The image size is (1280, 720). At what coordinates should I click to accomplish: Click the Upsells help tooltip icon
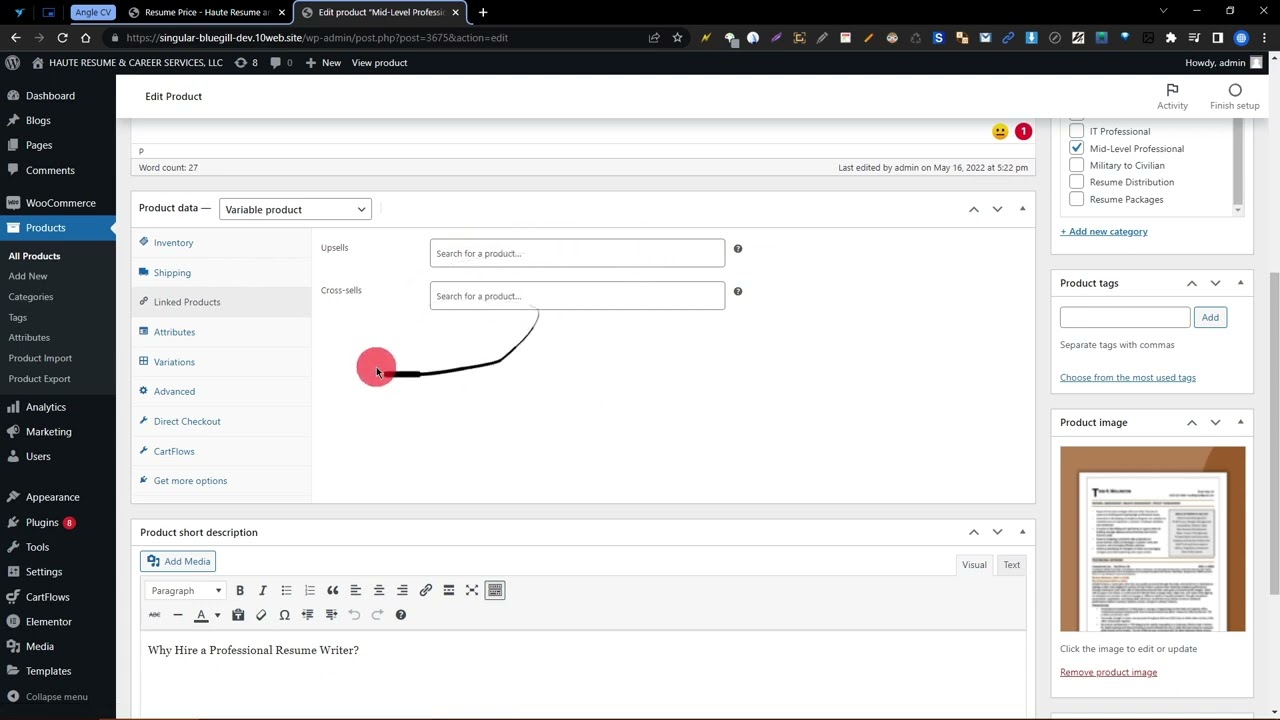coord(738,249)
